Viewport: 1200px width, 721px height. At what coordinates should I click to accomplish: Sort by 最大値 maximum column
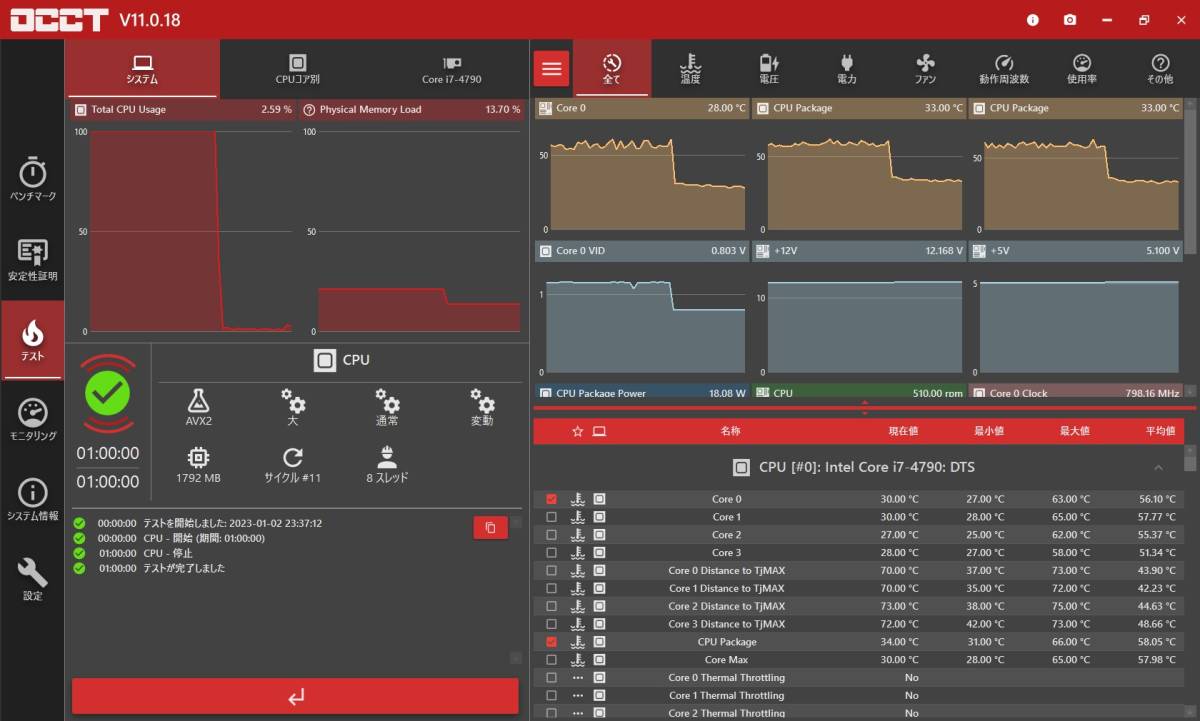1075,431
